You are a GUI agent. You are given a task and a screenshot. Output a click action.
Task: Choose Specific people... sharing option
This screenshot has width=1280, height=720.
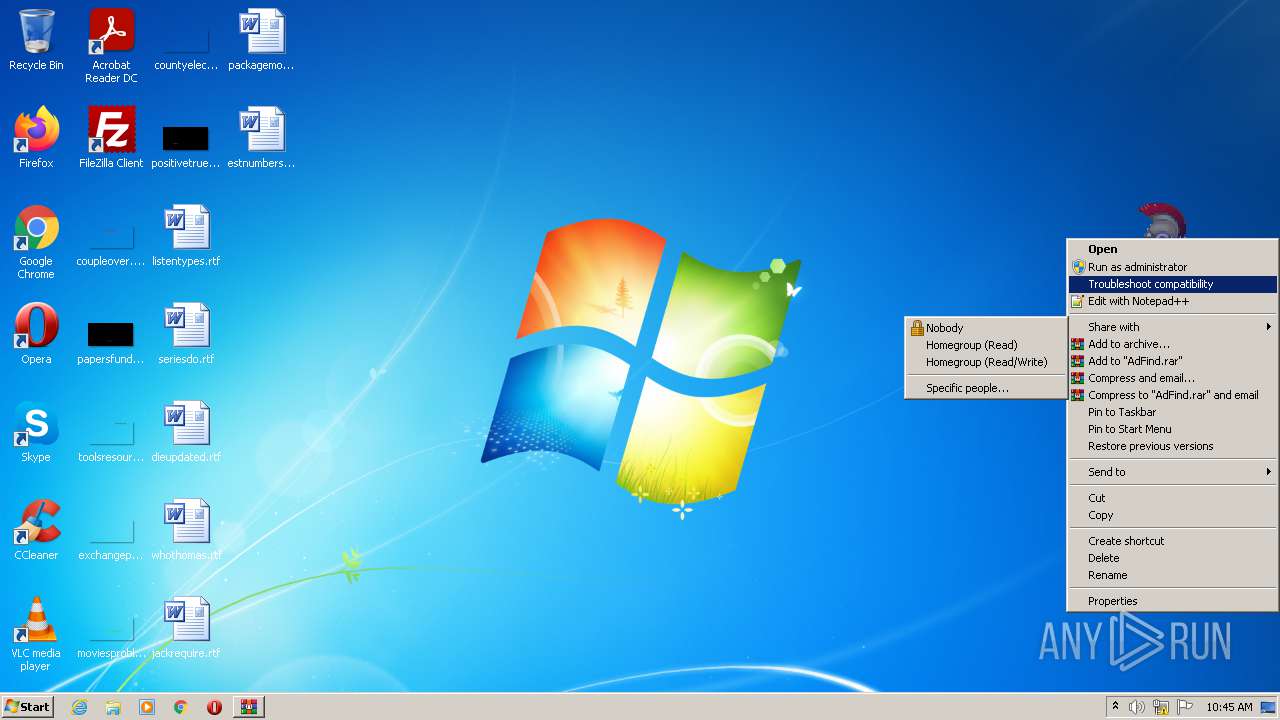pyautogui.click(x=986, y=388)
